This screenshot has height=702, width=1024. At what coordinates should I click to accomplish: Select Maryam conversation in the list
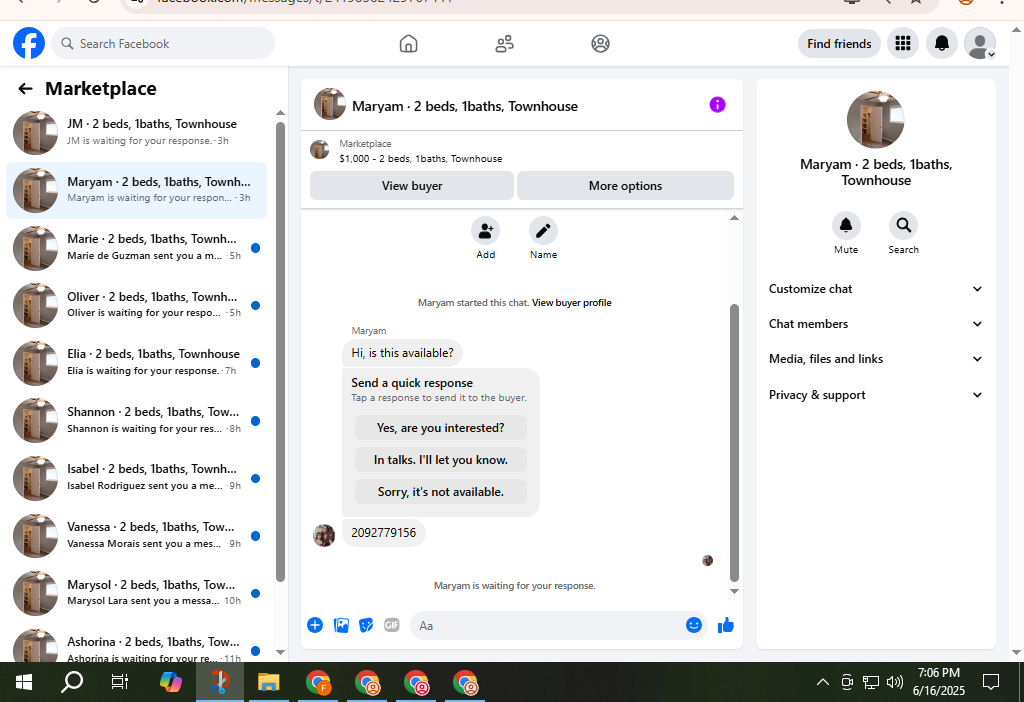tap(136, 190)
